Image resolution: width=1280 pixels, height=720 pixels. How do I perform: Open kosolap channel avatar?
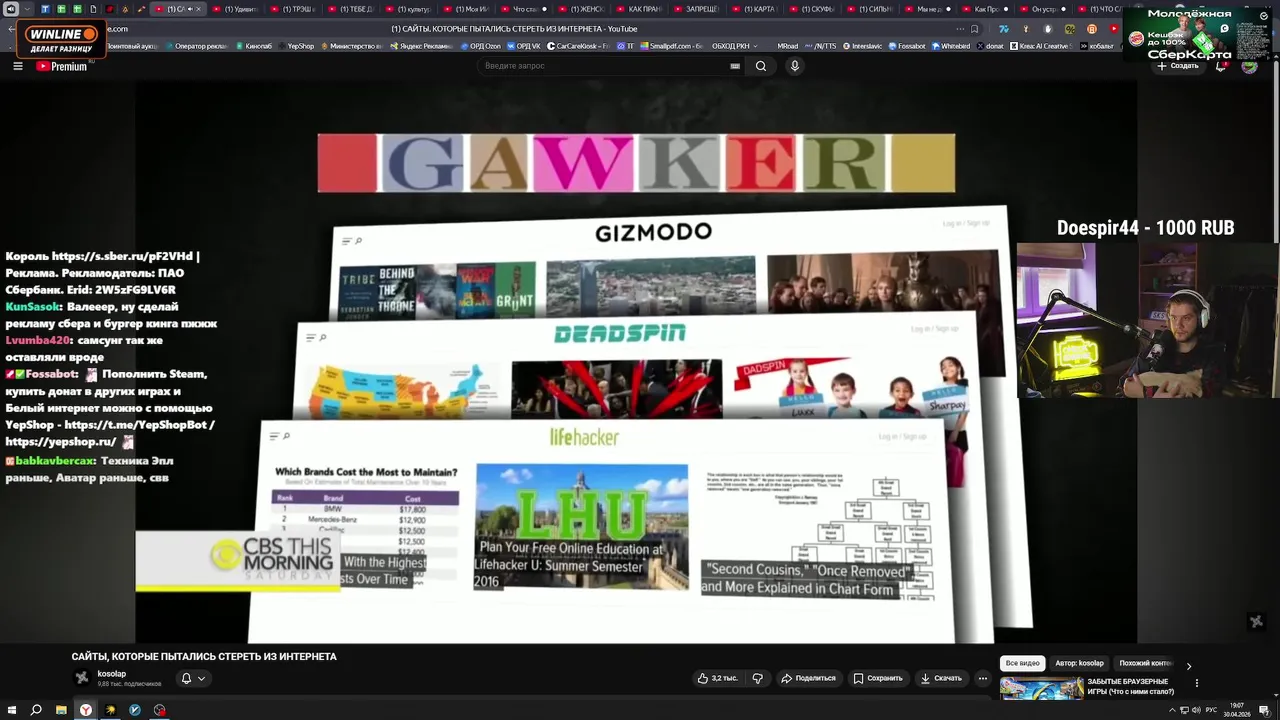pyautogui.click(x=82, y=678)
